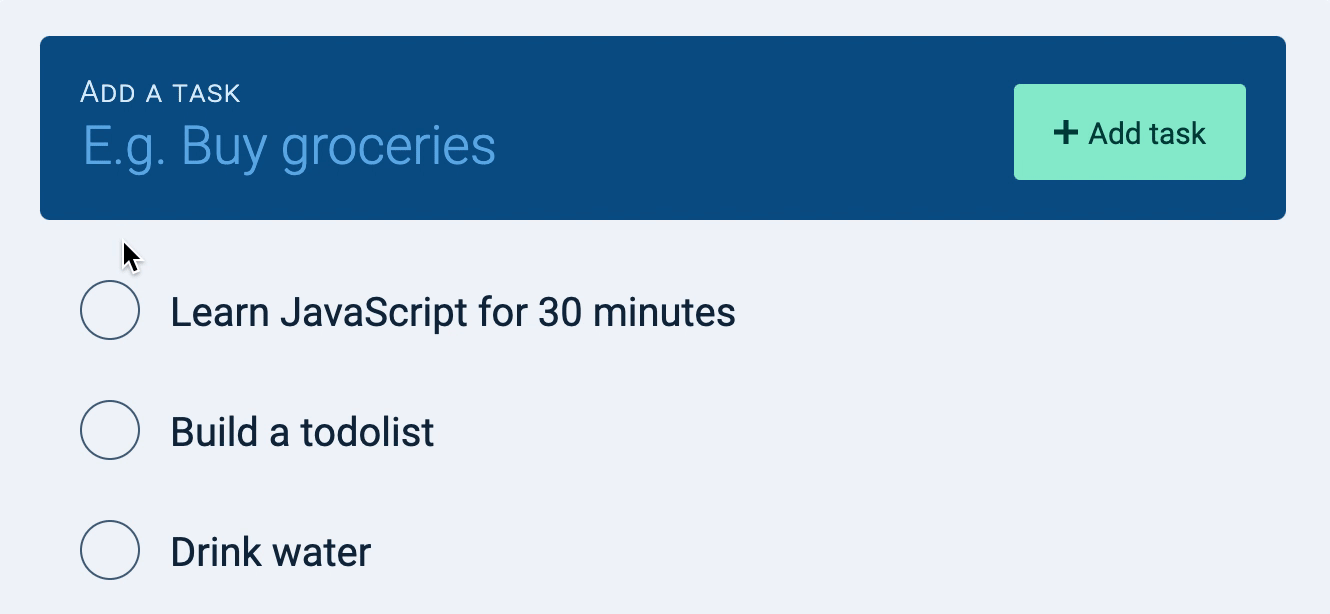Click the plus icon on Add task button

click(1066, 131)
